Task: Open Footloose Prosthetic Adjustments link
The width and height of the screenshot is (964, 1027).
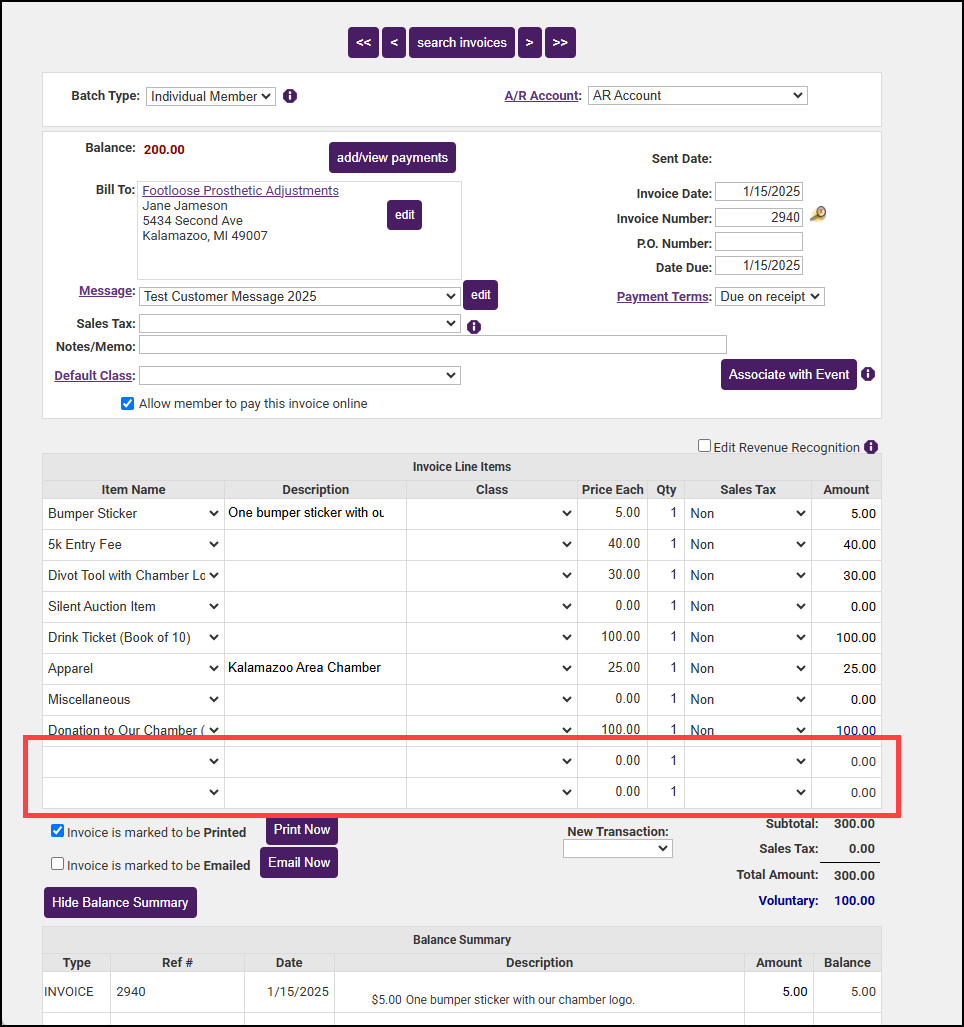Action: (240, 191)
